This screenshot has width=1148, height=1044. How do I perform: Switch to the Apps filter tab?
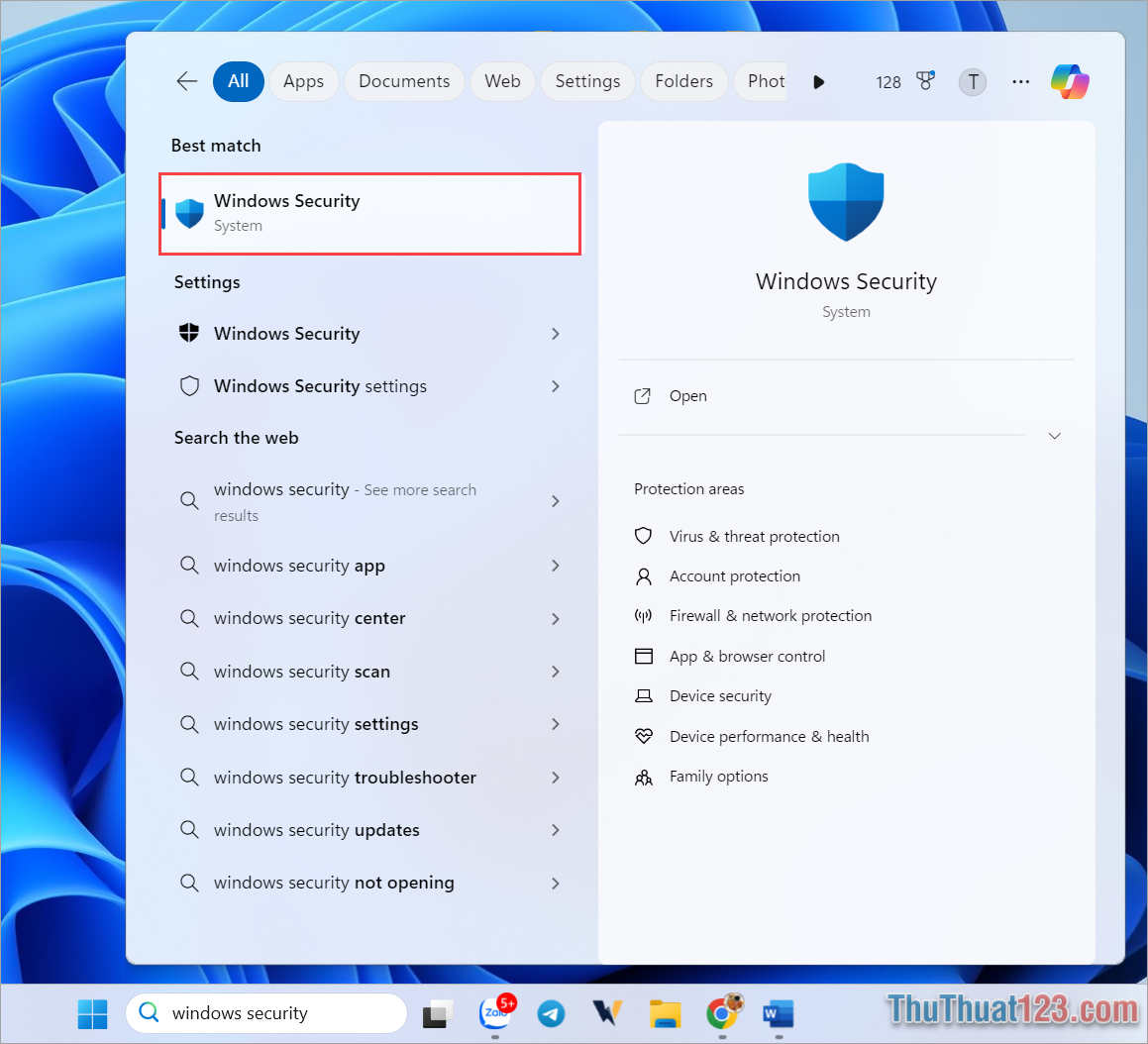tap(304, 81)
